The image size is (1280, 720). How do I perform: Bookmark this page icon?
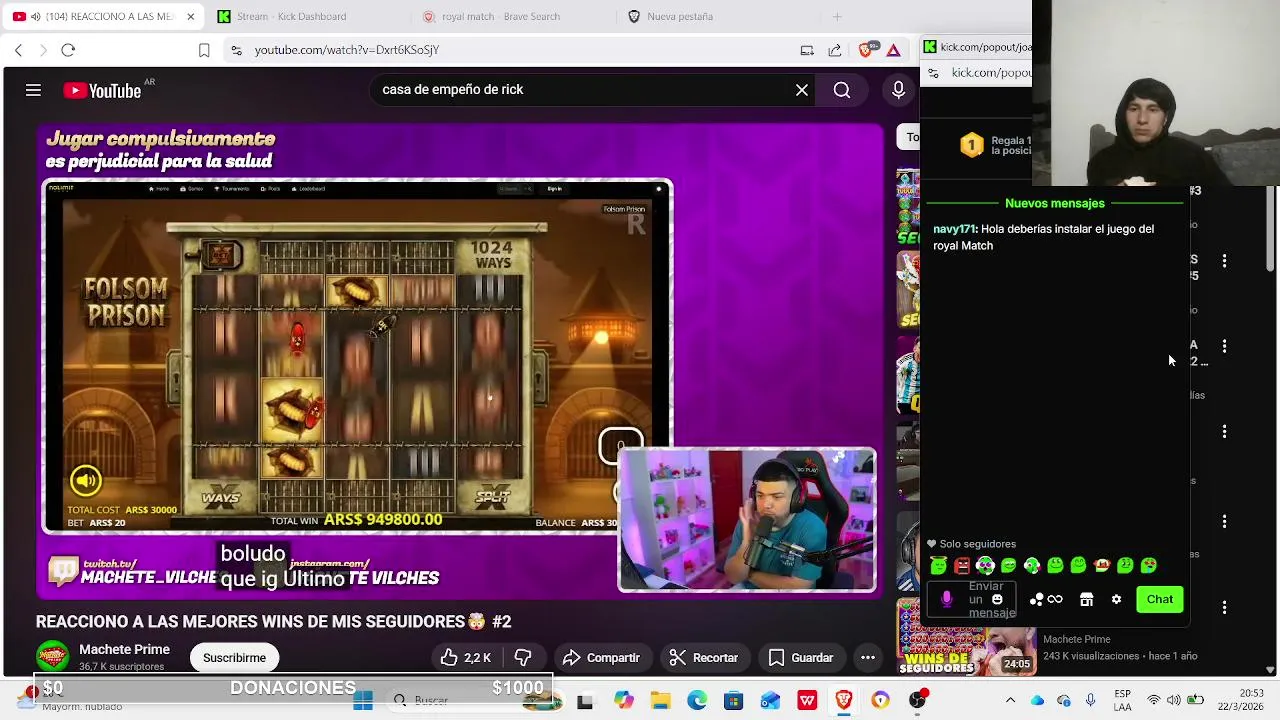tap(204, 50)
